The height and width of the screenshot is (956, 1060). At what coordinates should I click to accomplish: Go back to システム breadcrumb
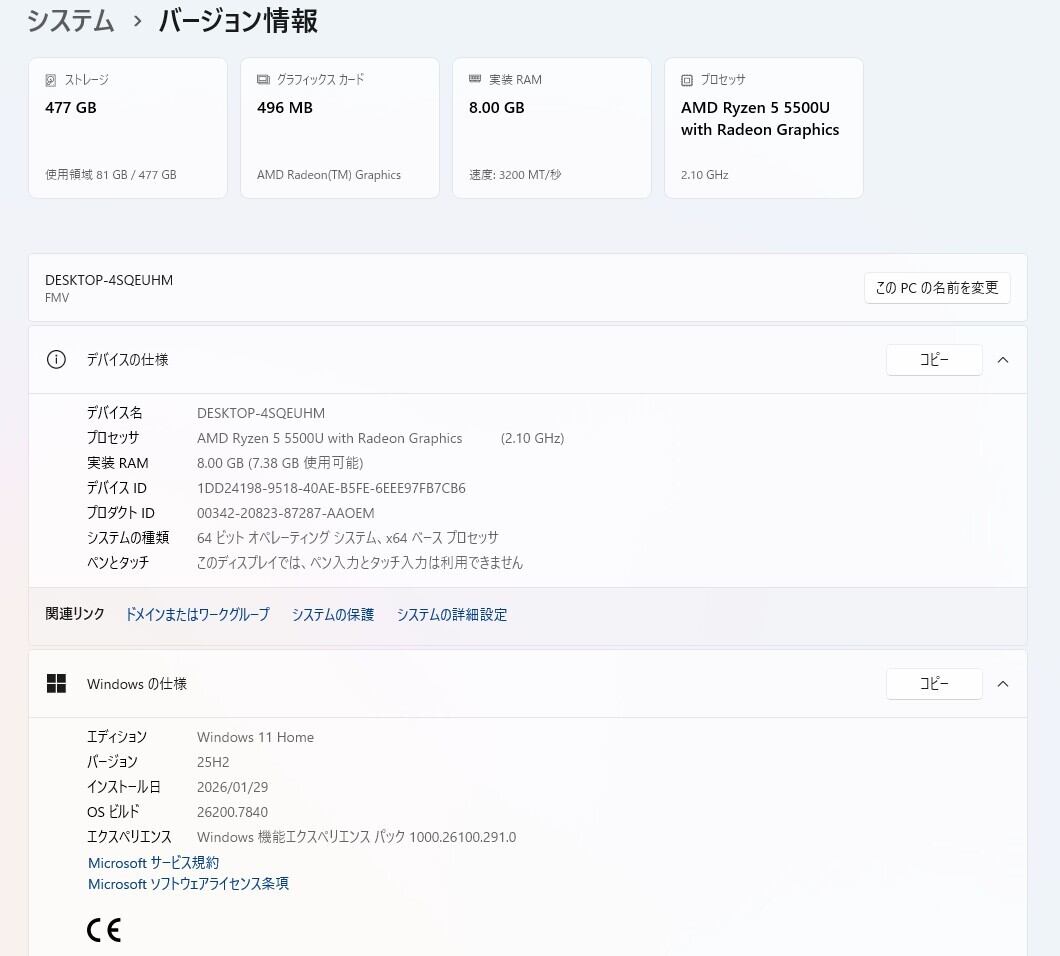pyautogui.click(x=71, y=21)
